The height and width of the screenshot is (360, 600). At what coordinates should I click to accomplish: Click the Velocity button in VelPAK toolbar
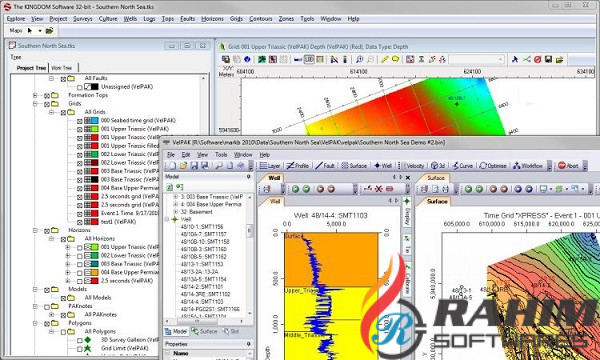tap(415, 166)
